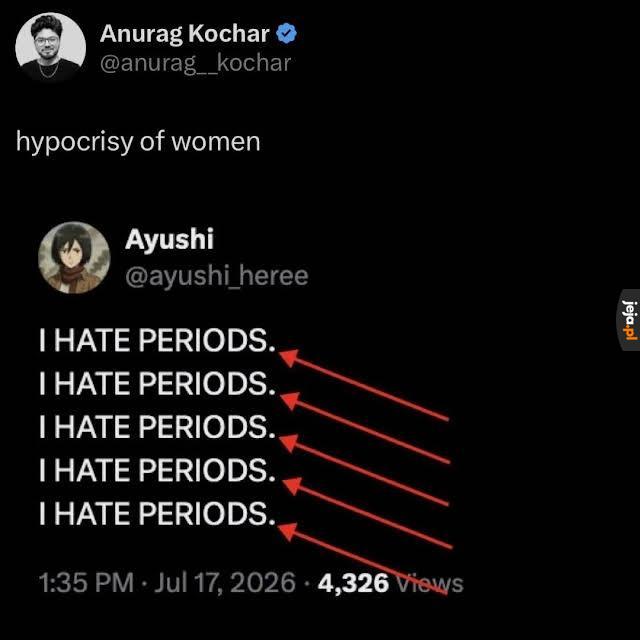Image resolution: width=640 pixels, height=640 pixels.
Task: Click the red arrowhead at the fourth PERIODS line
Action: [x=292, y=486]
